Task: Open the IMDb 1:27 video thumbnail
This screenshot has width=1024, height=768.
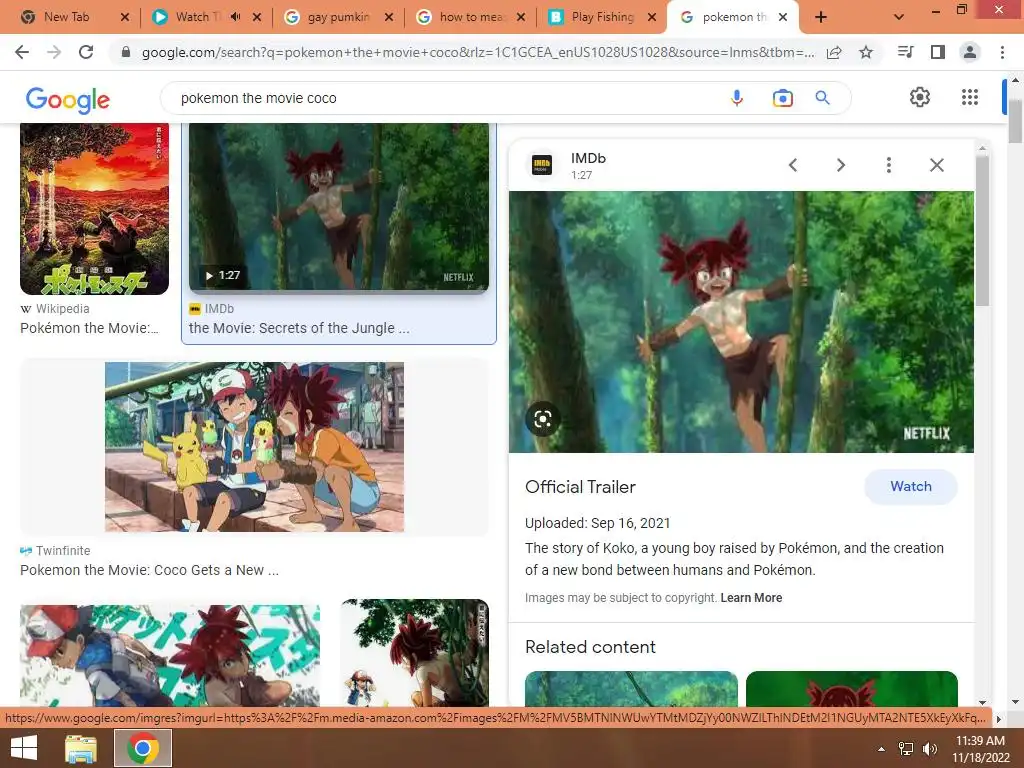Action: [x=339, y=206]
